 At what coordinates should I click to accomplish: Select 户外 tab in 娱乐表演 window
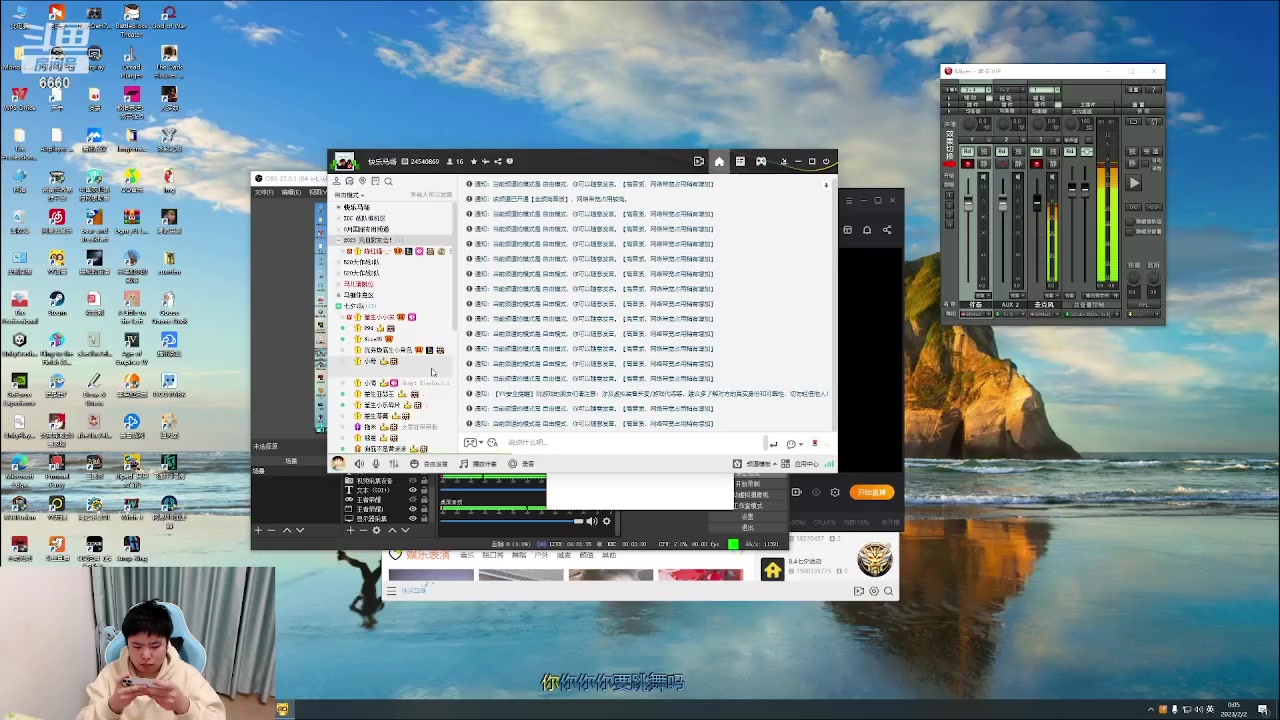(541, 555)
